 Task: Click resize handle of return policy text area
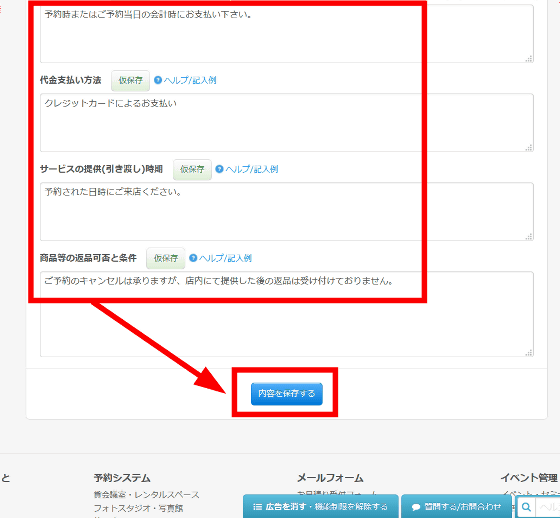pyautogui.click(x=529, y=353)
